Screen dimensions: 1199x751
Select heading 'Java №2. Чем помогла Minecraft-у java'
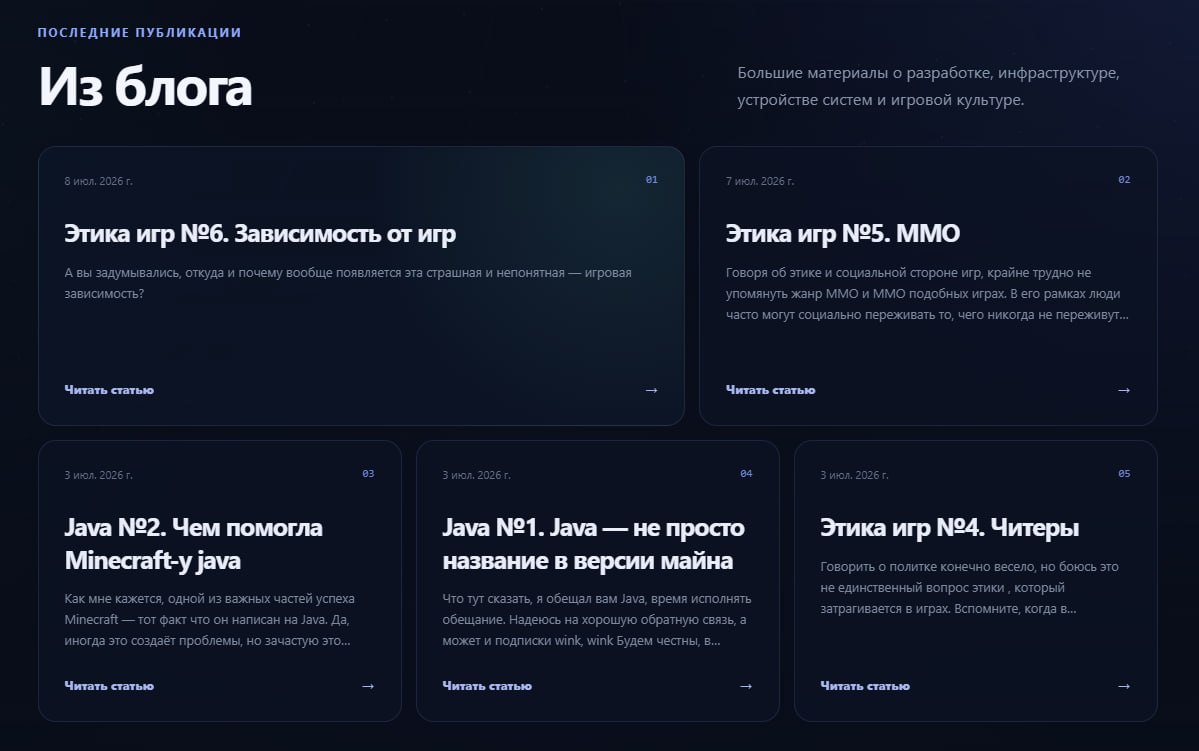point(193,544)
